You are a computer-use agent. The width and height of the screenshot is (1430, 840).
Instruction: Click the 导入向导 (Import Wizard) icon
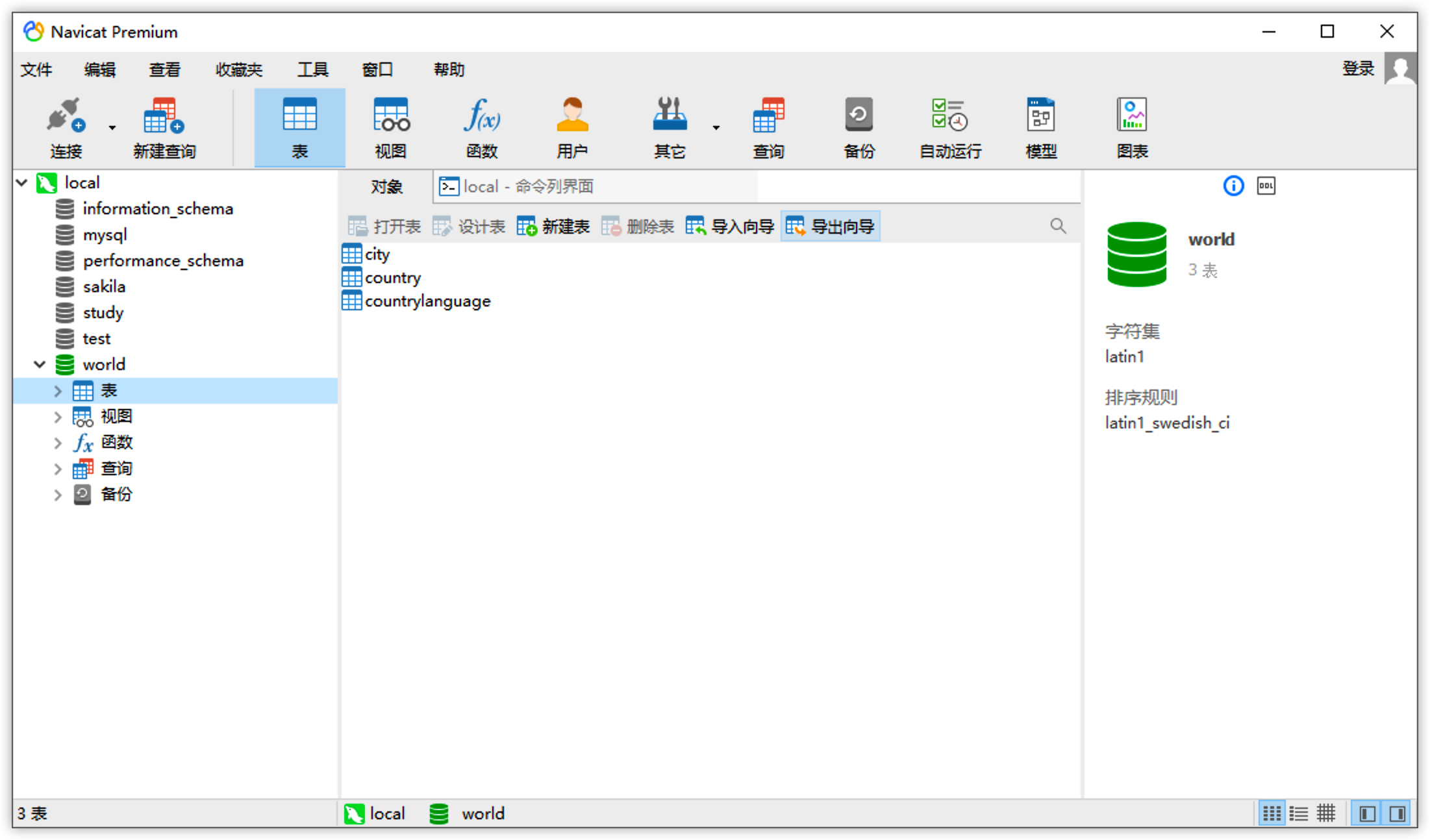(x=728, y=226)
